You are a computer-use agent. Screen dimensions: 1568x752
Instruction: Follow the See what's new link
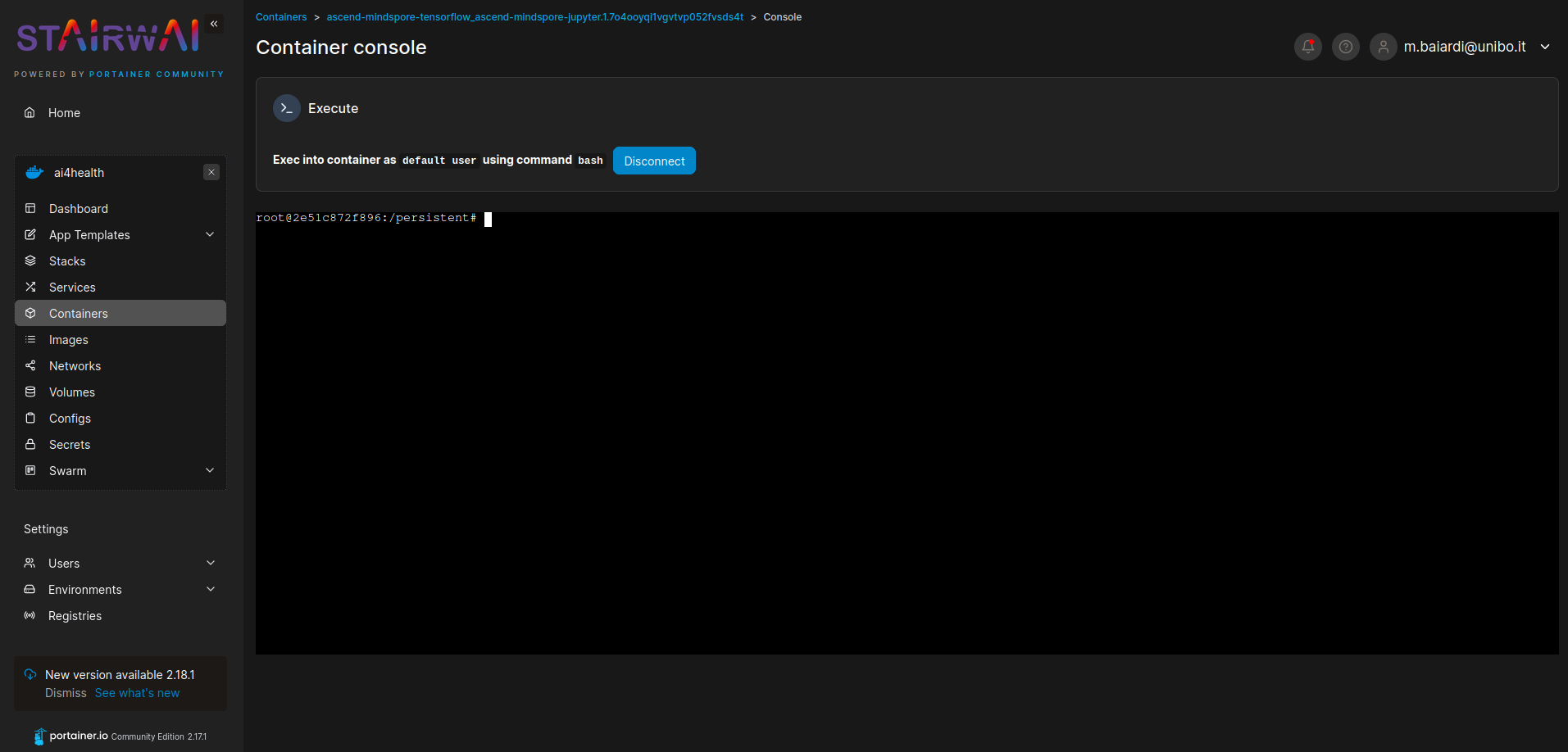pos(137,693)
